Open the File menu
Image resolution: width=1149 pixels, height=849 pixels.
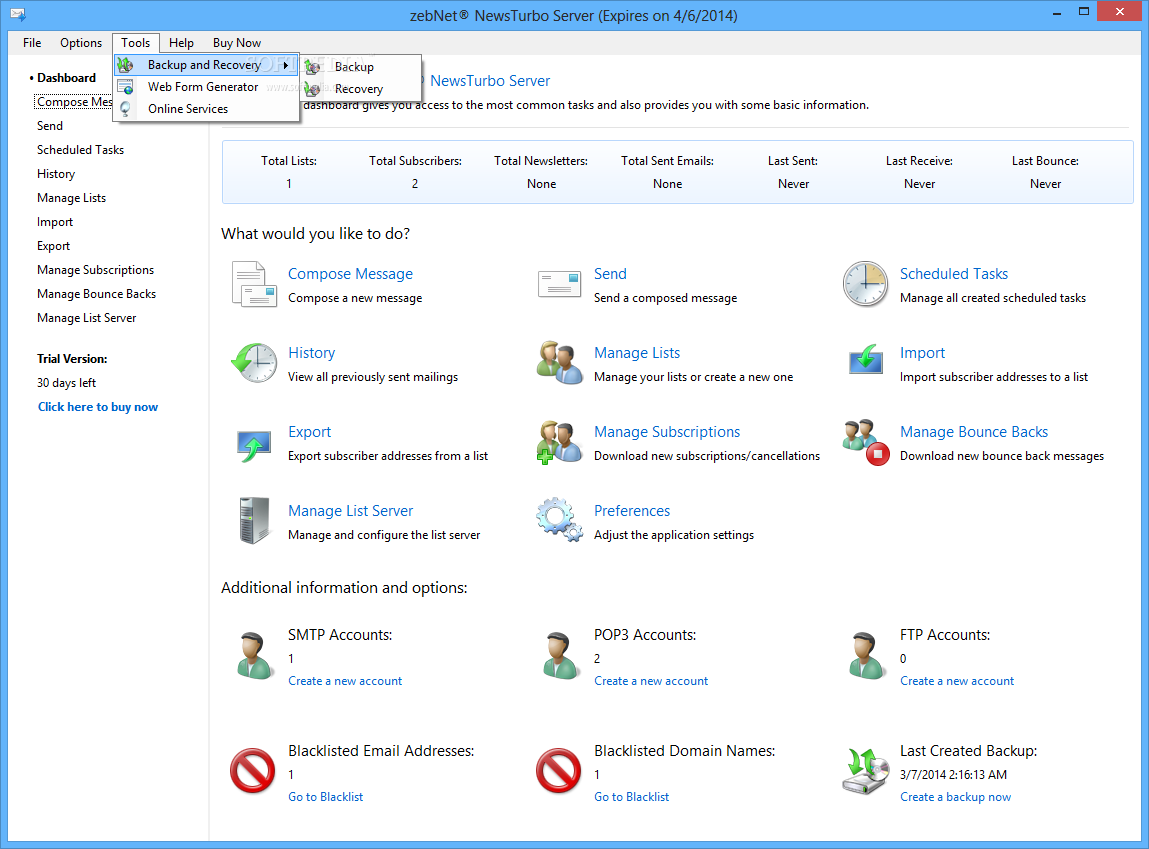32,42
